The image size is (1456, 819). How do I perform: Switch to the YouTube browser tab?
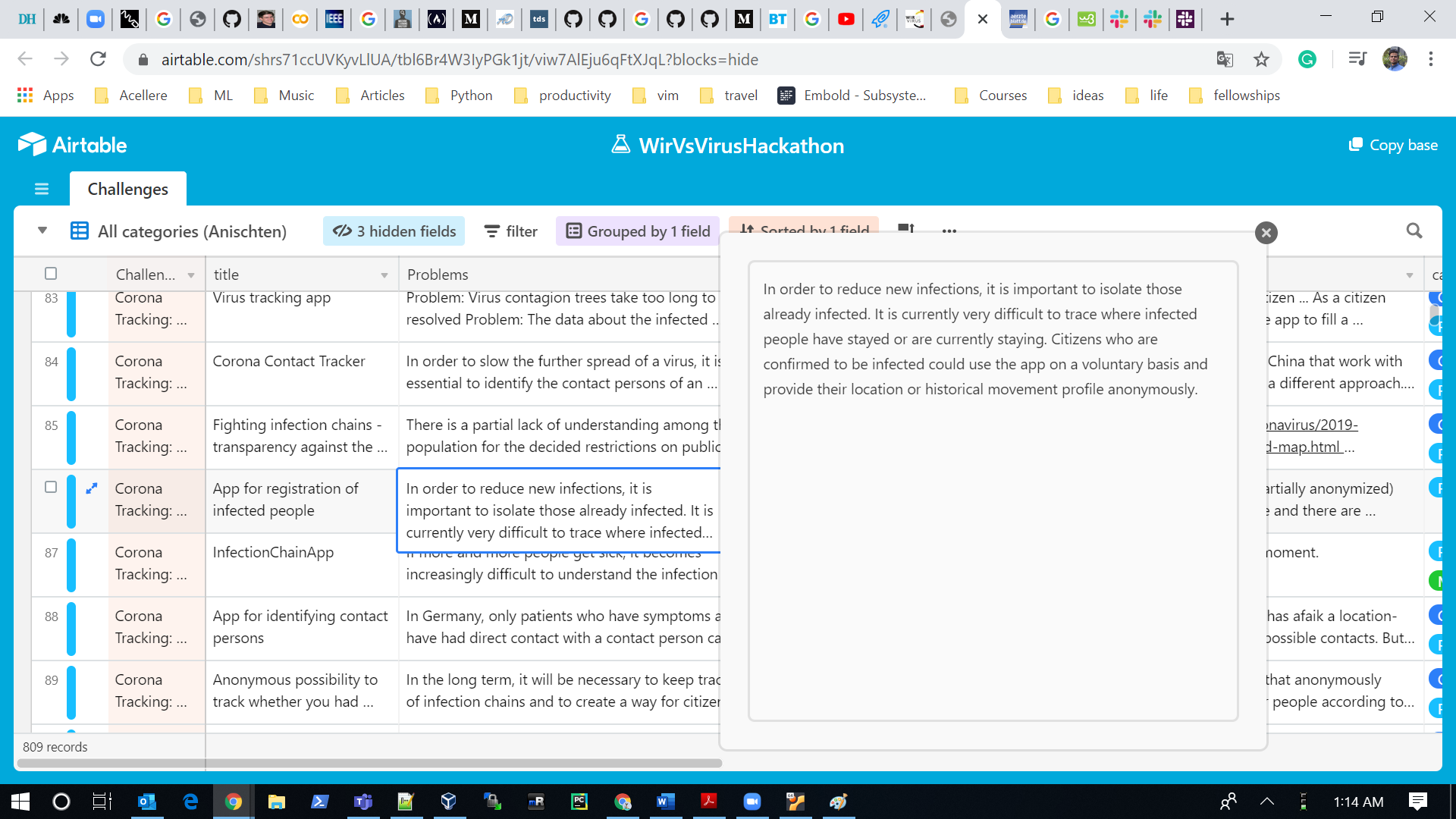(846, 19)
